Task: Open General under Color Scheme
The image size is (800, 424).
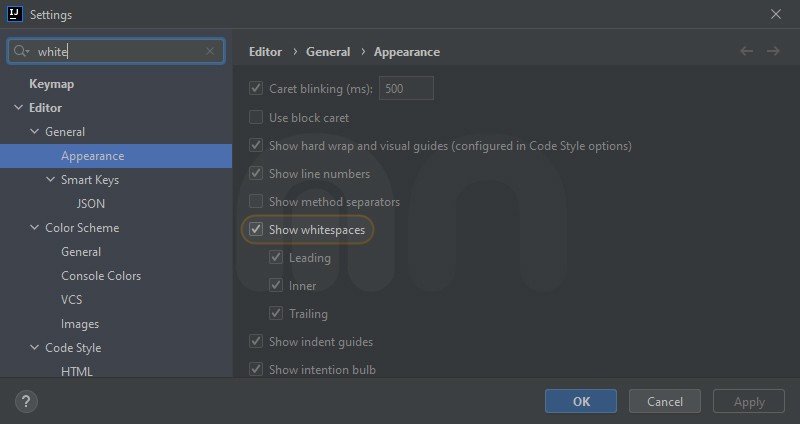Action: click(81, 252)
